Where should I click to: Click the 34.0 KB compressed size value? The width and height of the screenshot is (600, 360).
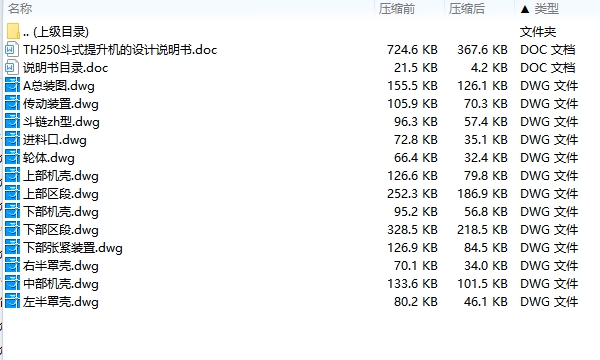point(486,266)
